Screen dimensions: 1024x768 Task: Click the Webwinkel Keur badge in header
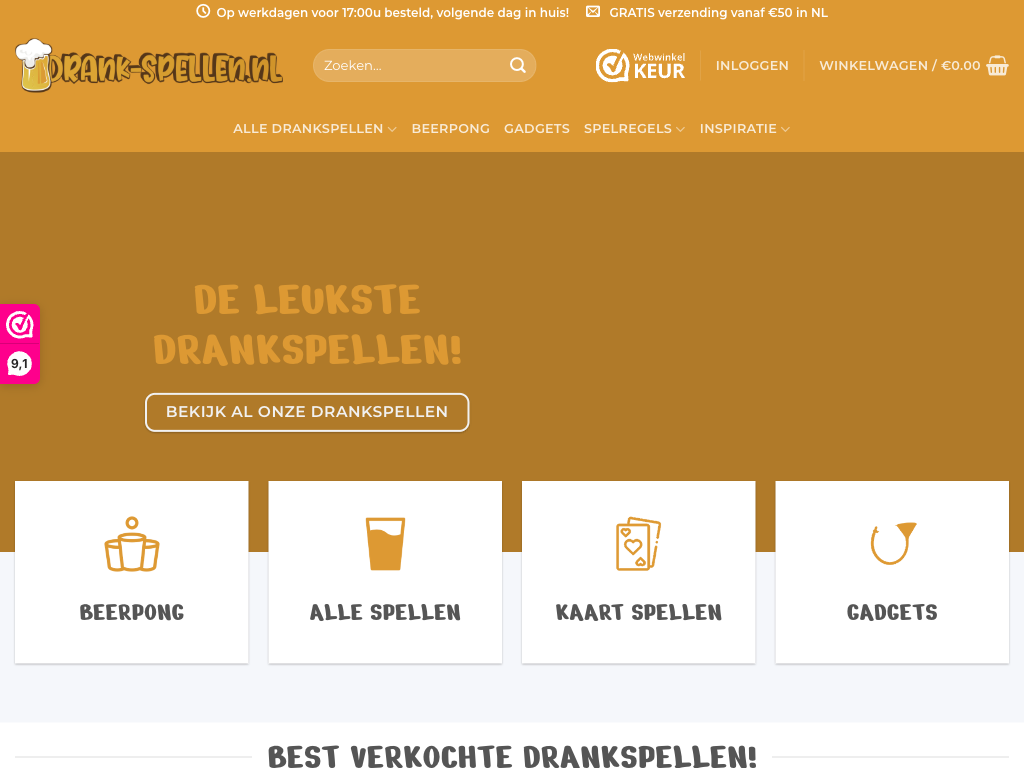(641, 65)
